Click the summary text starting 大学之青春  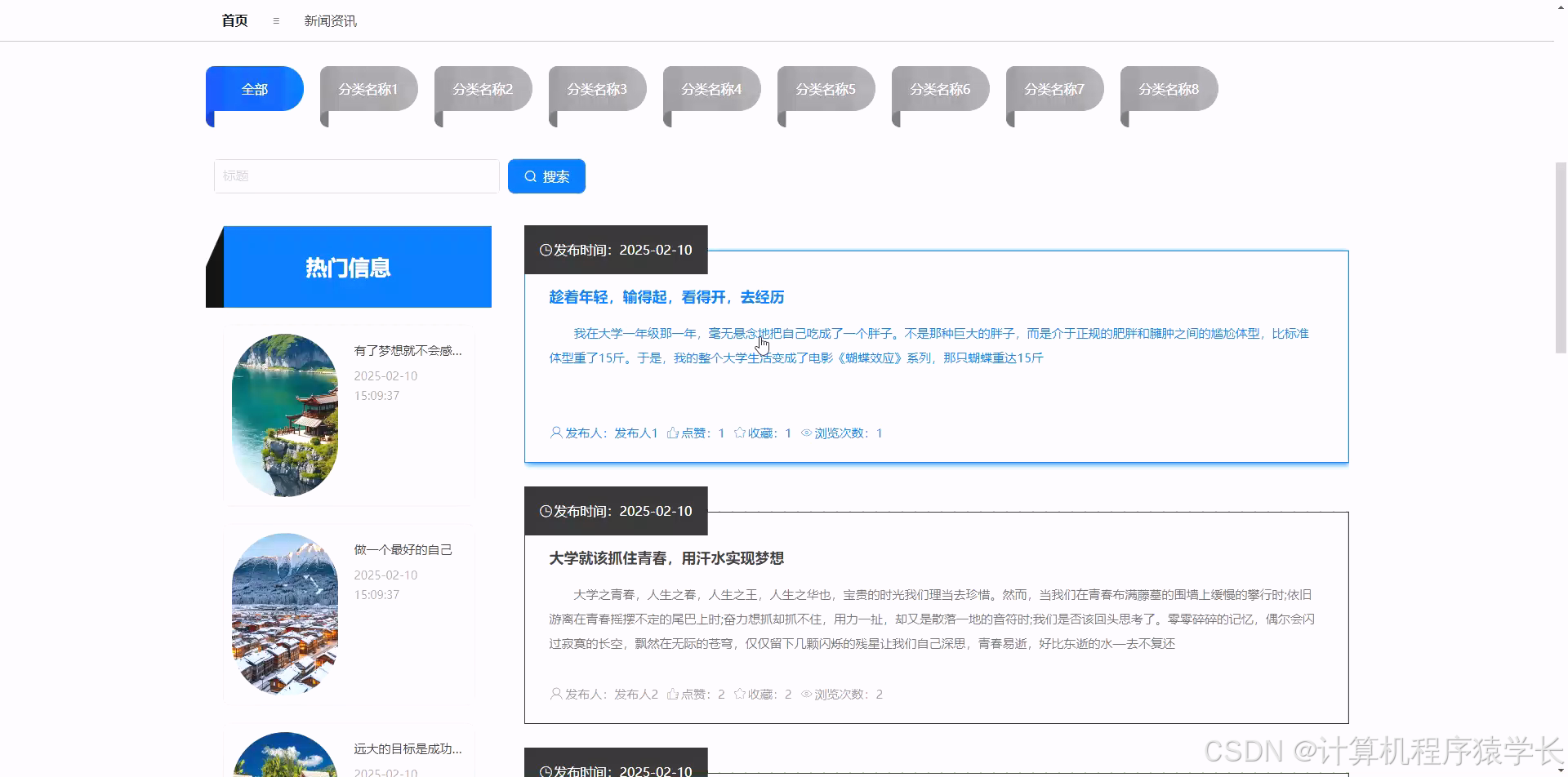tap(932, 619)
